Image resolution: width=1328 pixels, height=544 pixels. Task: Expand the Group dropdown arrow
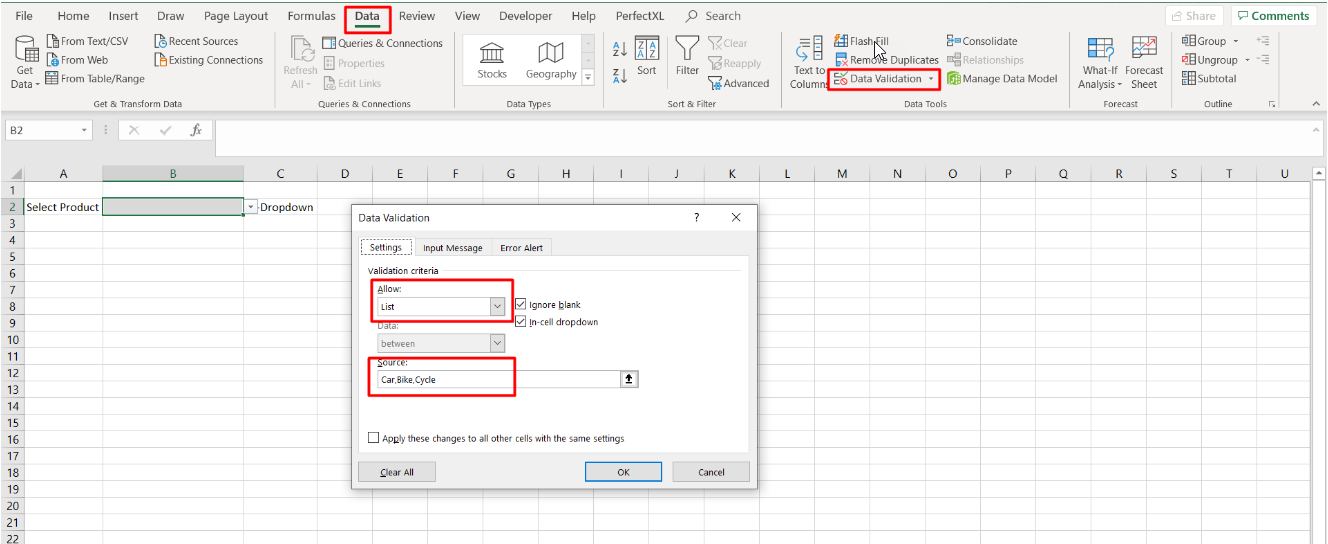click(x=1236, y=41)
